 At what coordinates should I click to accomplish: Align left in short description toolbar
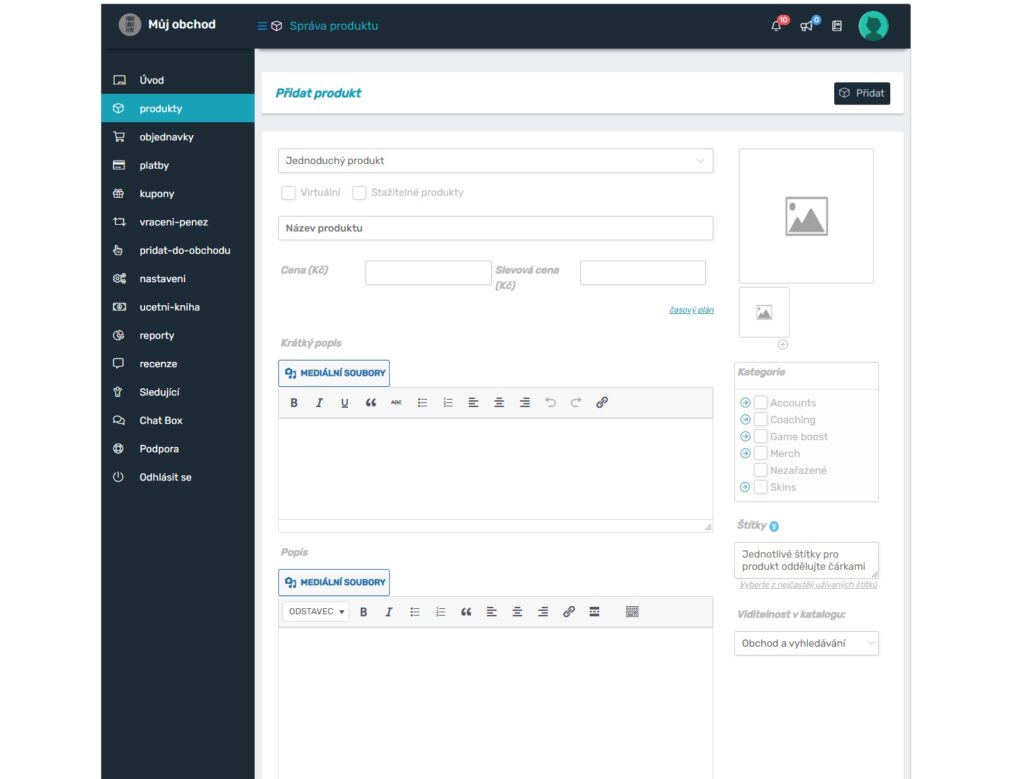[473, 403]
